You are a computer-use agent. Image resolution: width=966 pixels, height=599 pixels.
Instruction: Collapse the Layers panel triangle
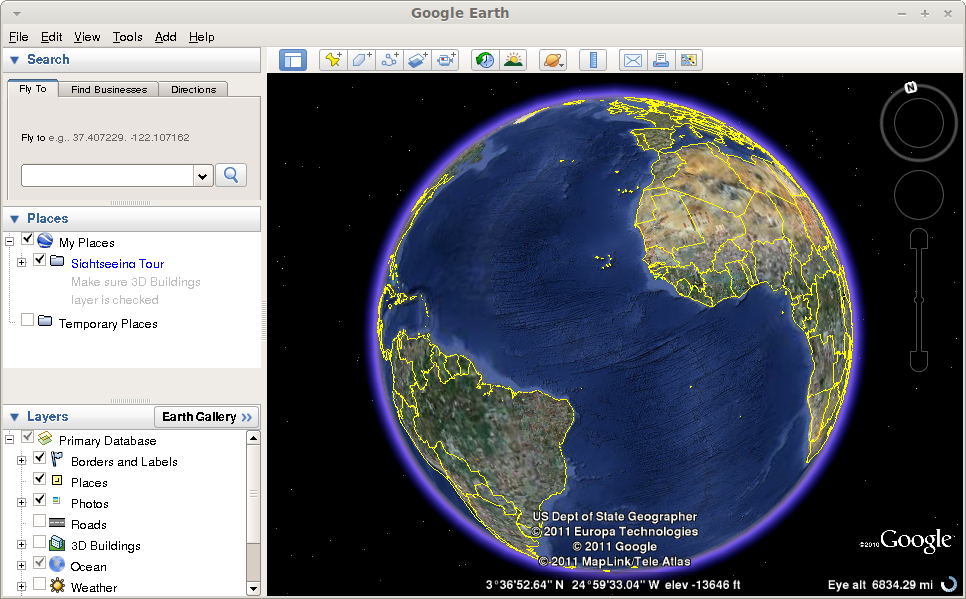[x=15, y=417]
